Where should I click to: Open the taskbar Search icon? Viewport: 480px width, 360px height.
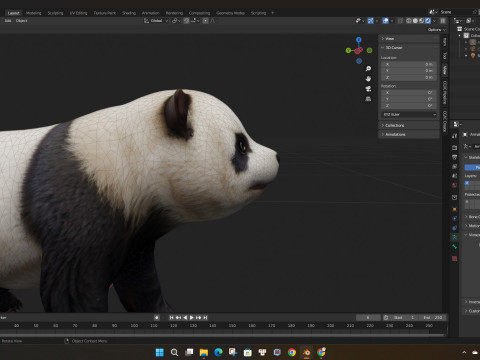[174, 352]
